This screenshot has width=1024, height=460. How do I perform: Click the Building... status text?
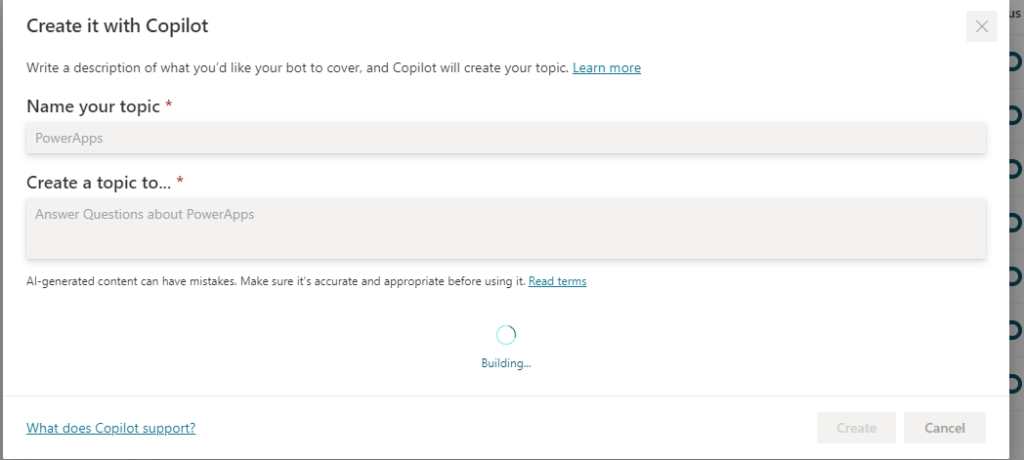point(506,363)
